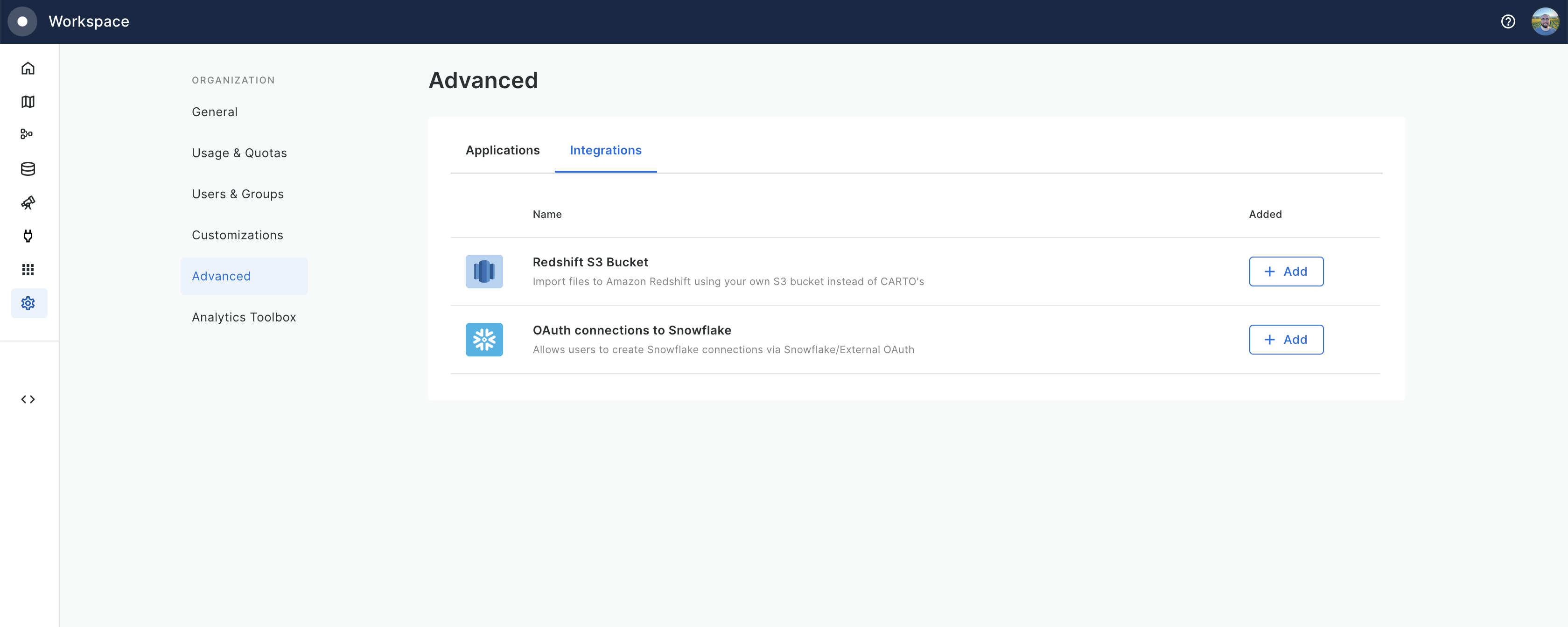Viewport: 1568px width, 627px height.
Task: Go to General organization settings
Action: [215, 112]
